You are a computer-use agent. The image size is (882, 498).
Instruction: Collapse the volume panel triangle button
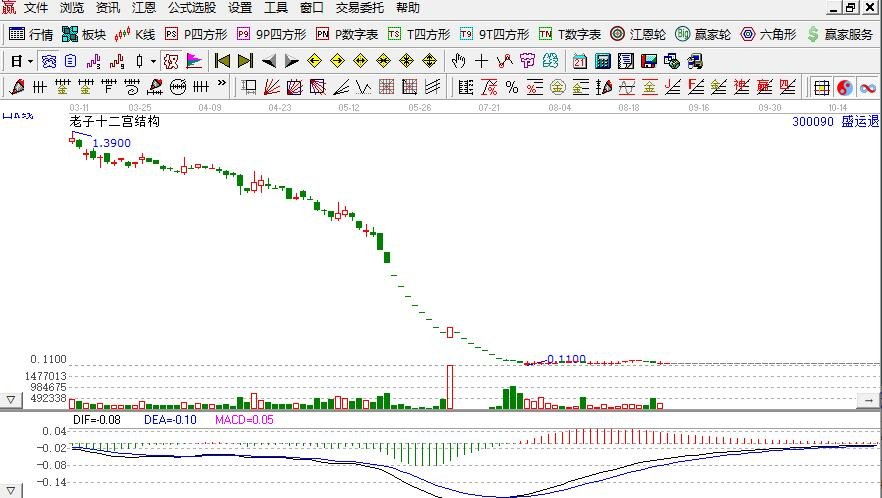pyautogui.click(x=11, y=400)
